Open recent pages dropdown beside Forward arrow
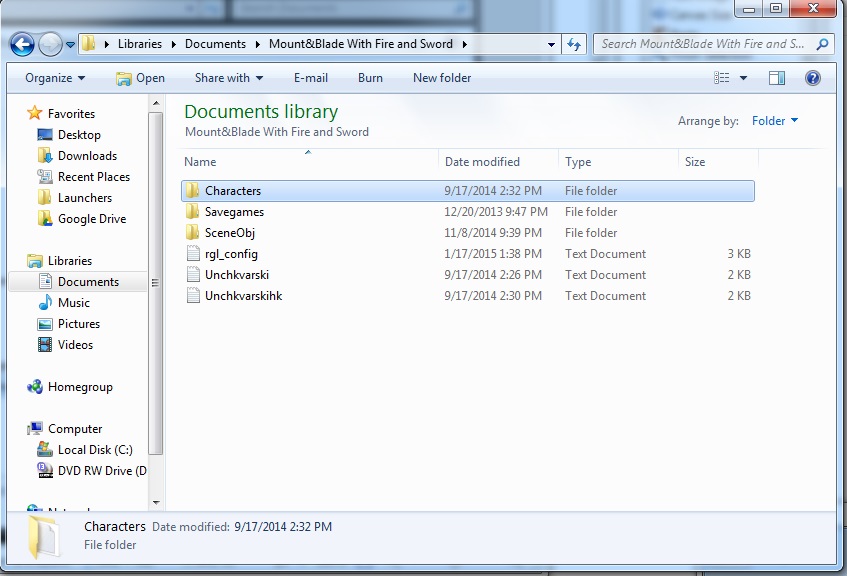The height and width of the screenshot is (576, 847). click(70, 45)
